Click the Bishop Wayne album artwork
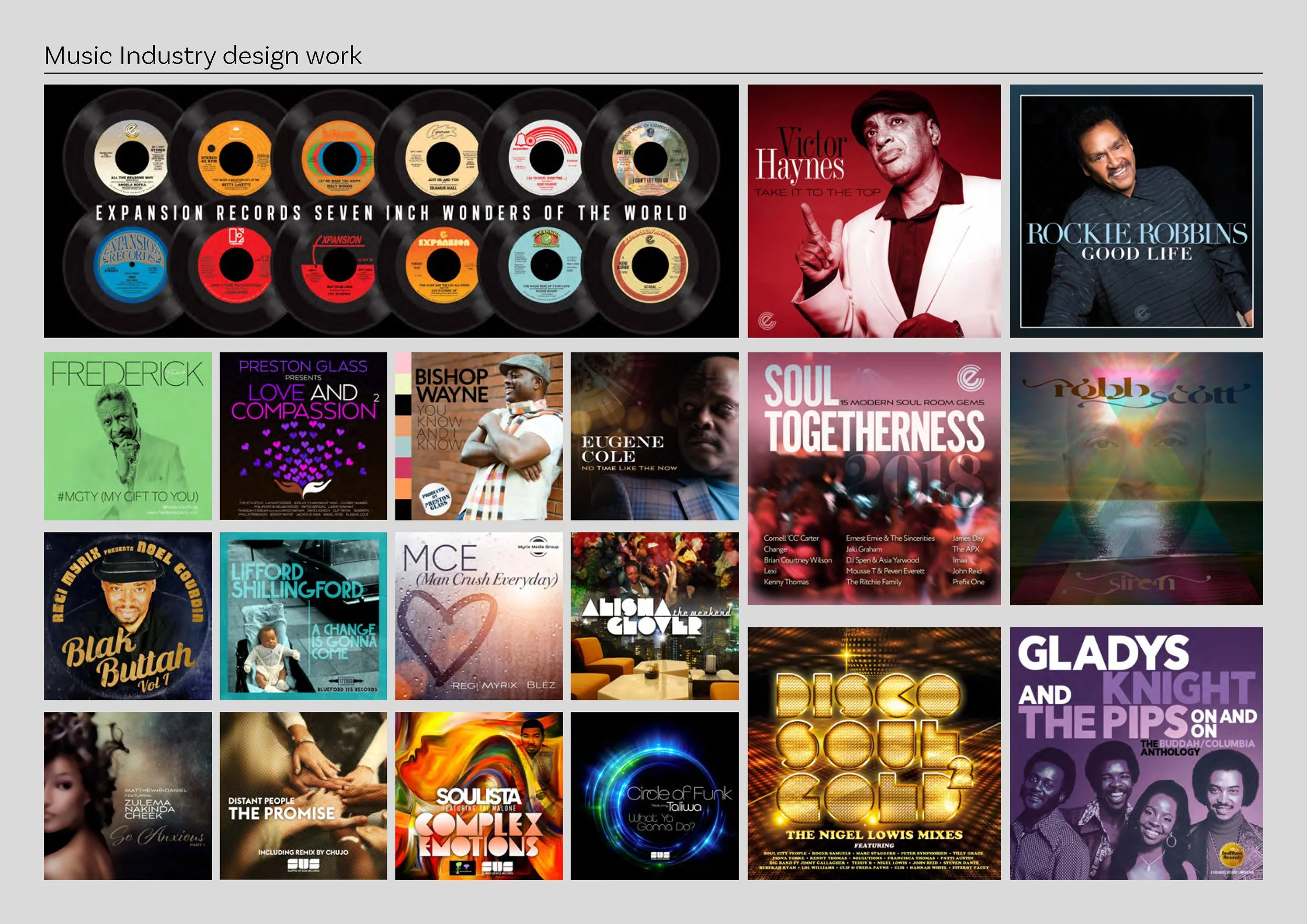 coord(479,436)
